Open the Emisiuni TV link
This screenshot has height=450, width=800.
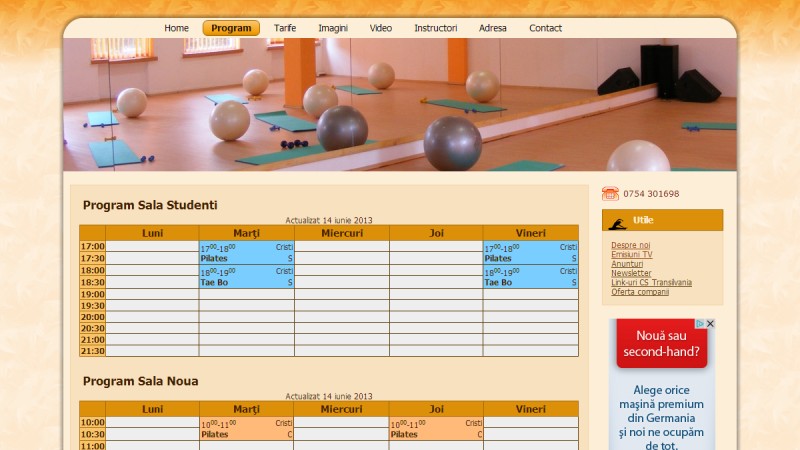click(x=632, y=255)
